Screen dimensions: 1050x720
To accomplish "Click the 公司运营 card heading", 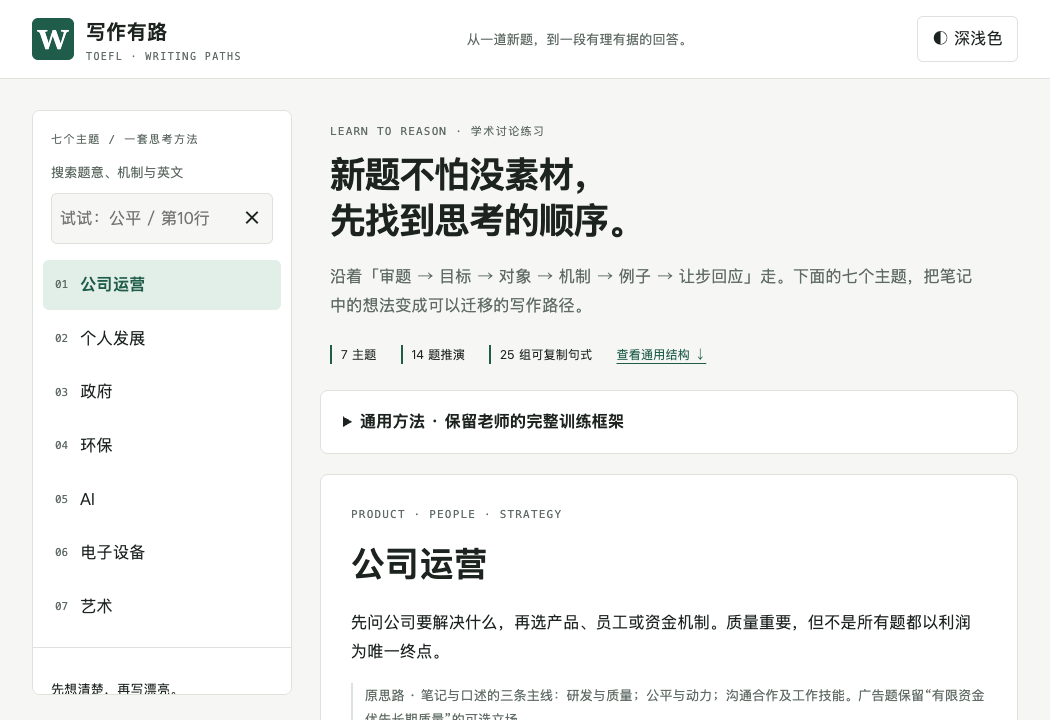I will 419,564.
